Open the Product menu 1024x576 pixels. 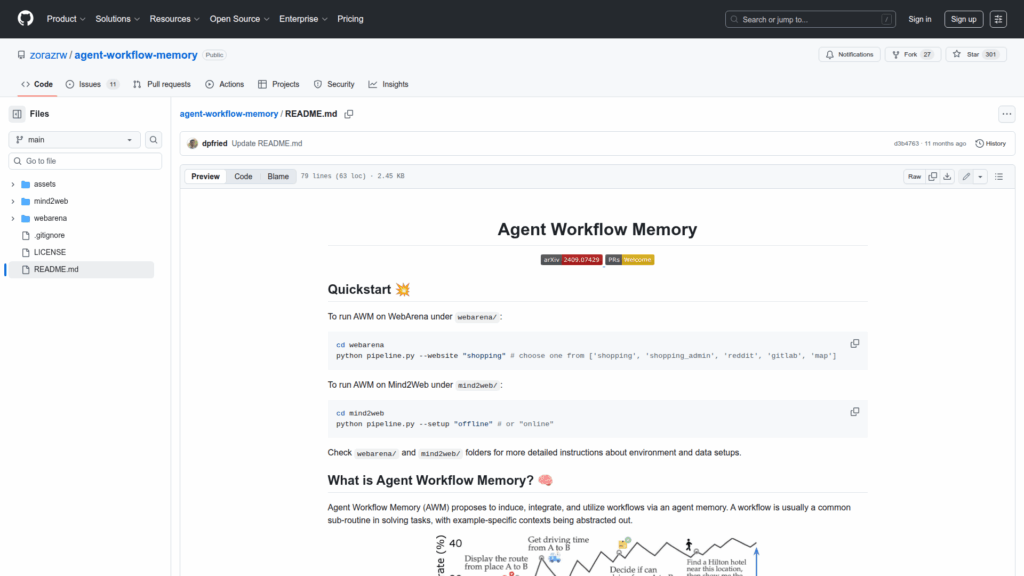pos(65,19)
